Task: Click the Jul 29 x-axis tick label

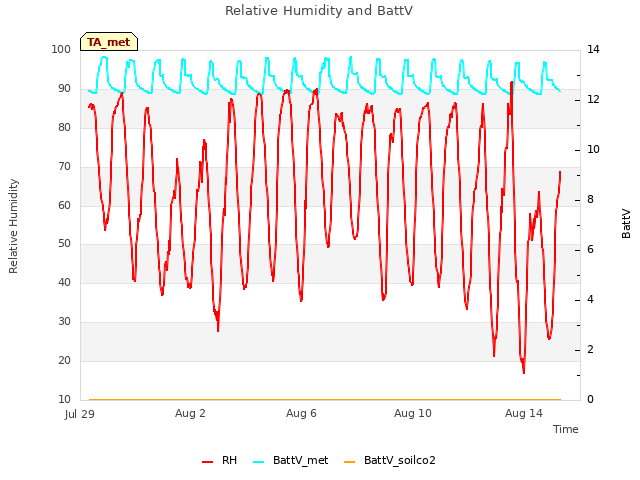Action: [x=80, y=414]
